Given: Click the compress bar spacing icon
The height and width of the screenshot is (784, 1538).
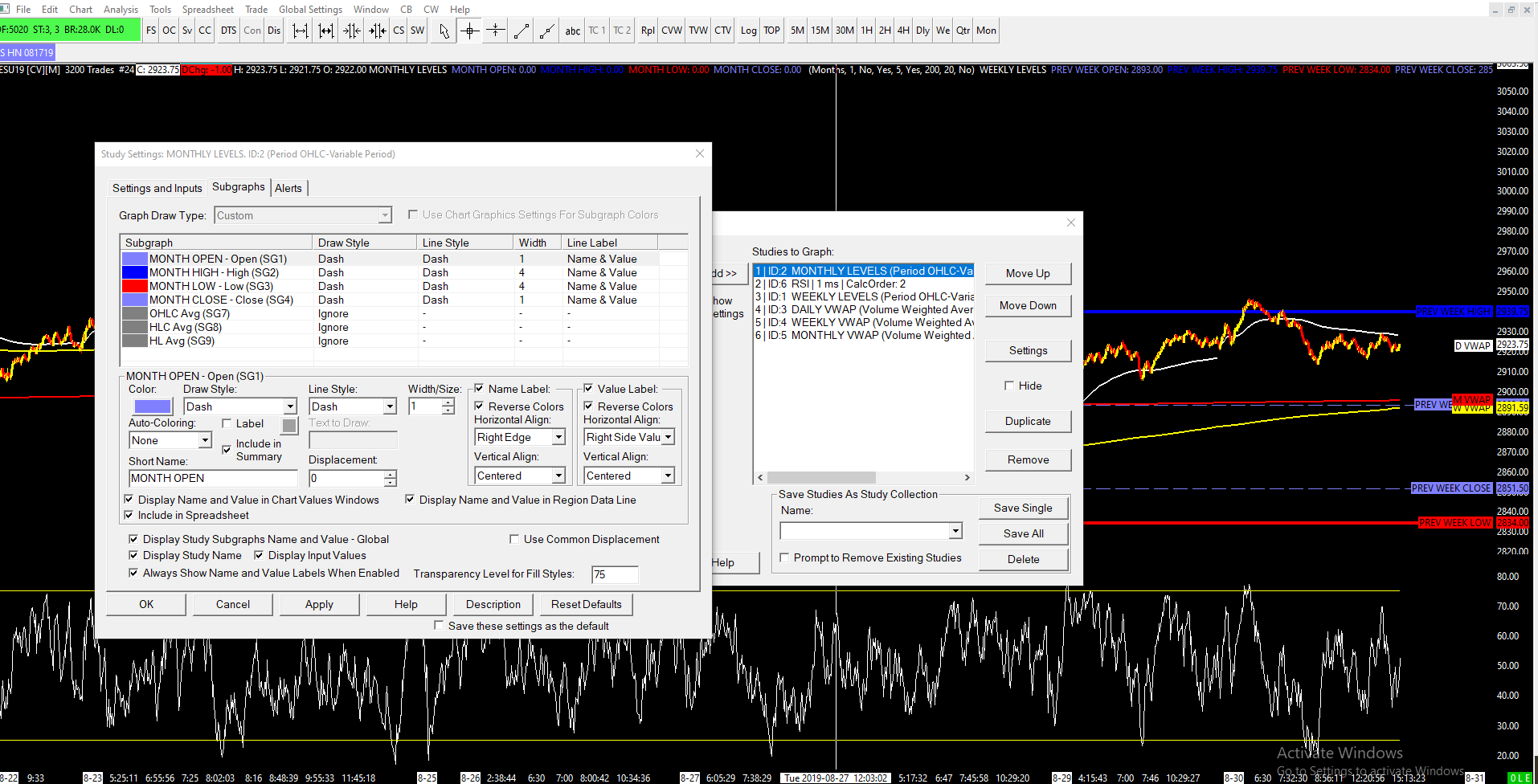Looking at the screenshot, I should pyautogui.click(x=351, y=31).
